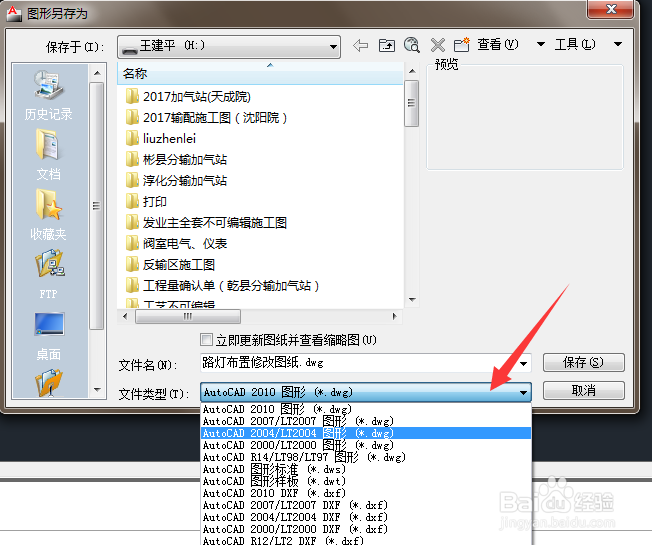
Task: Create a new folder icon
Action: click(462, 44)
